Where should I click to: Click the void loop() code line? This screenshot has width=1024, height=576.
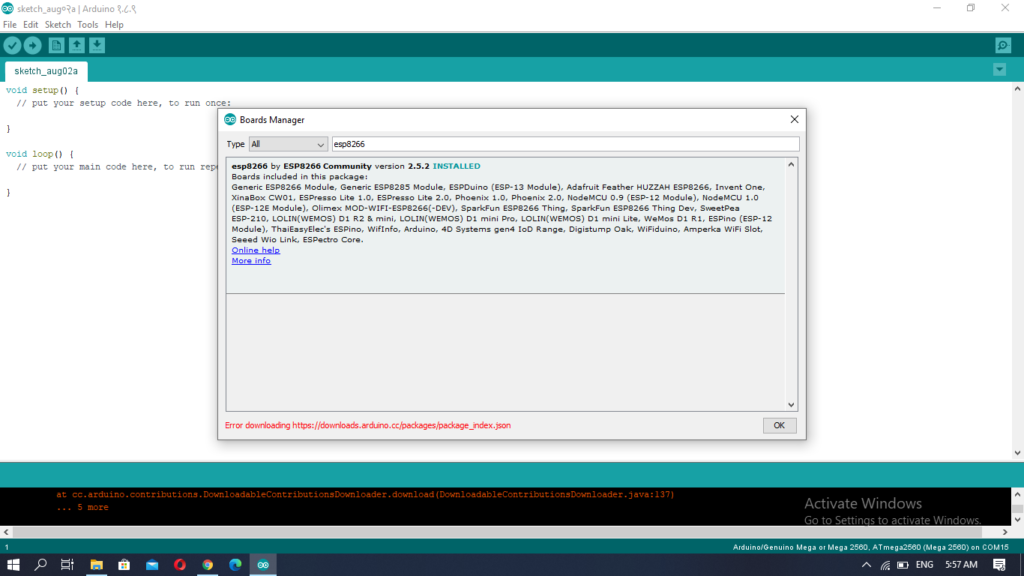pyautogui.click(x=40, y=154)
